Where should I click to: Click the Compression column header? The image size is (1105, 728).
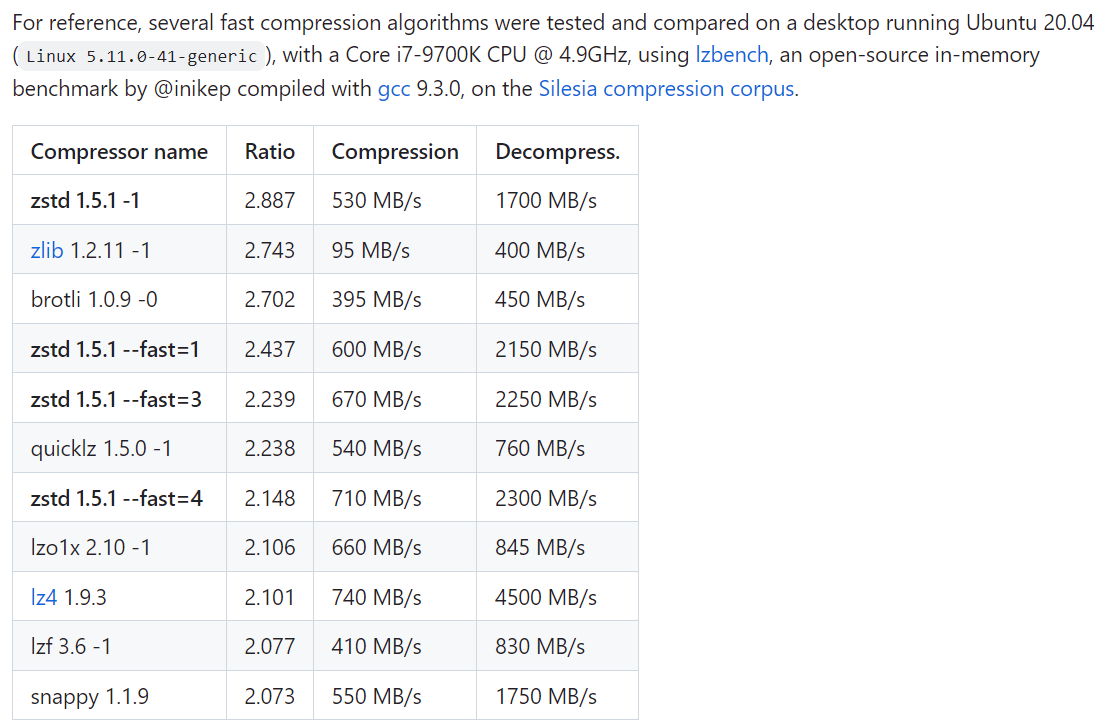(x=395, y=152)
